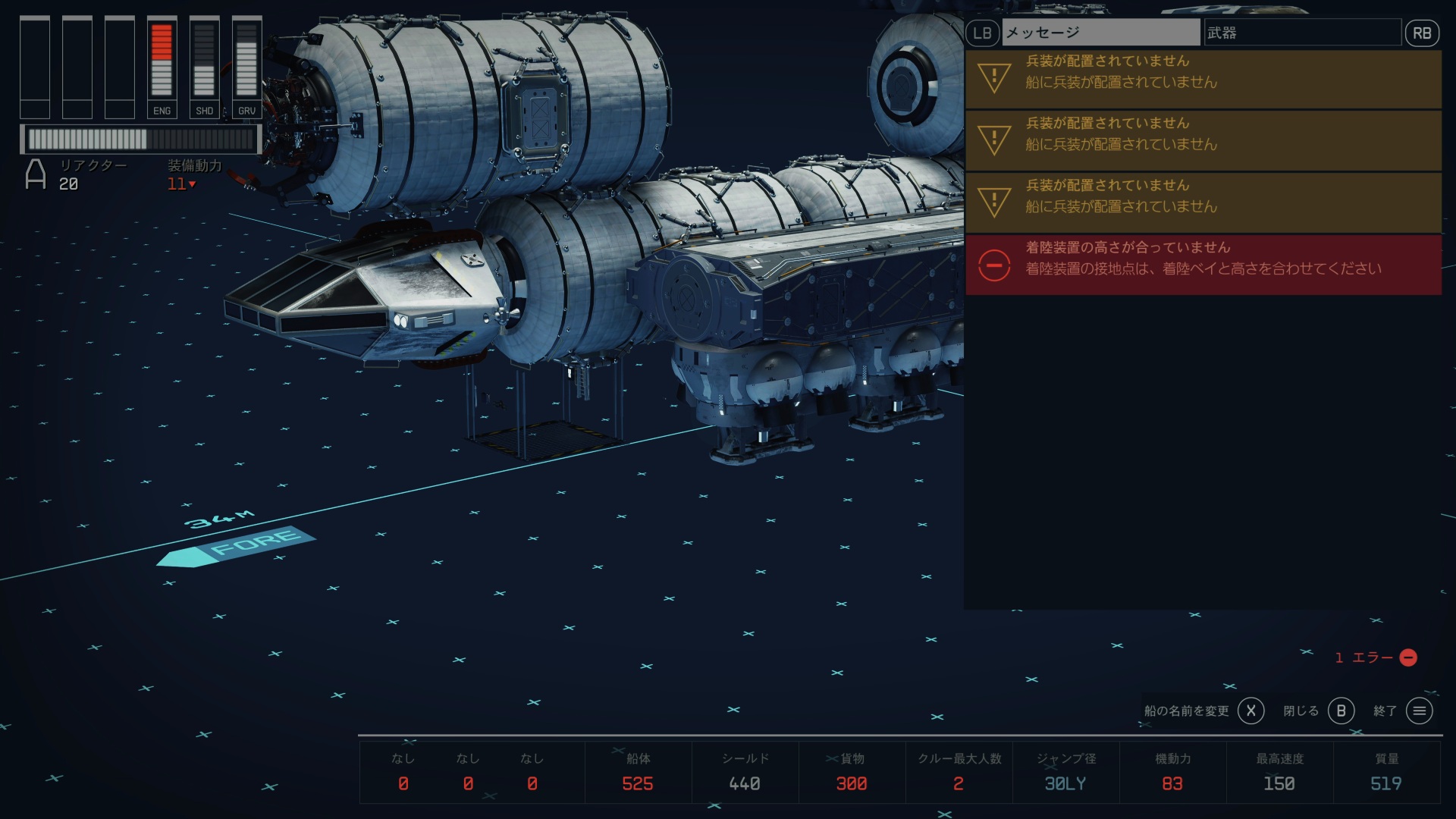This screenshot has width=1456, height=819.
Task: Click the 最高速度 stat value 150
Action: coord(1279,783)
